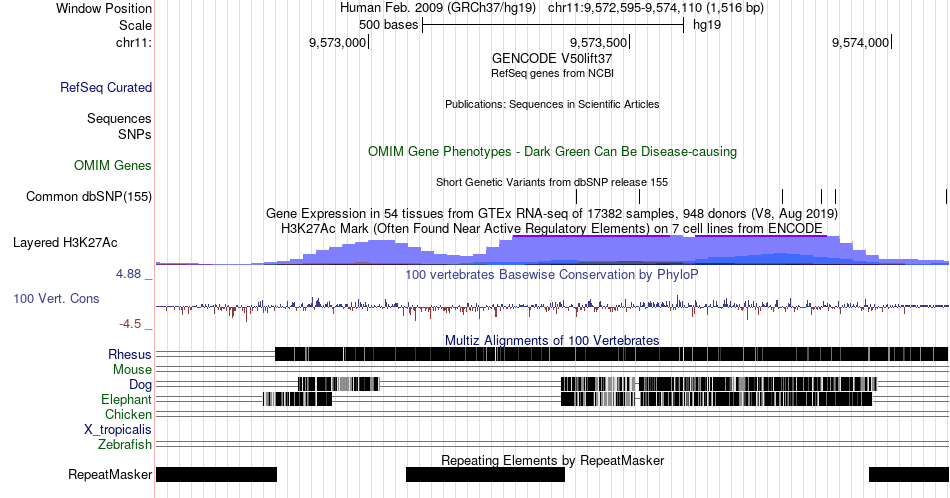Viewport: 950px width, 498px height.
Task: Select the Chicken alignment row label
Action: [128, 414]
